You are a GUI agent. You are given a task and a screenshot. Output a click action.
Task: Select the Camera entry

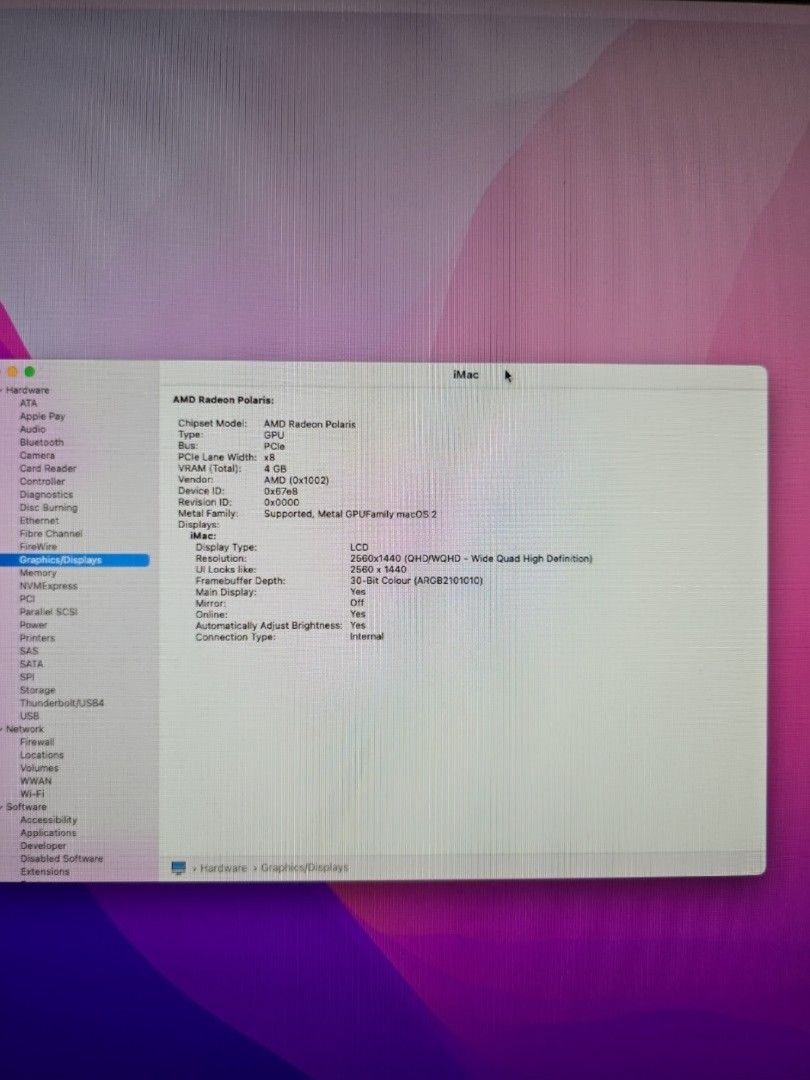[x=37, y=455]
